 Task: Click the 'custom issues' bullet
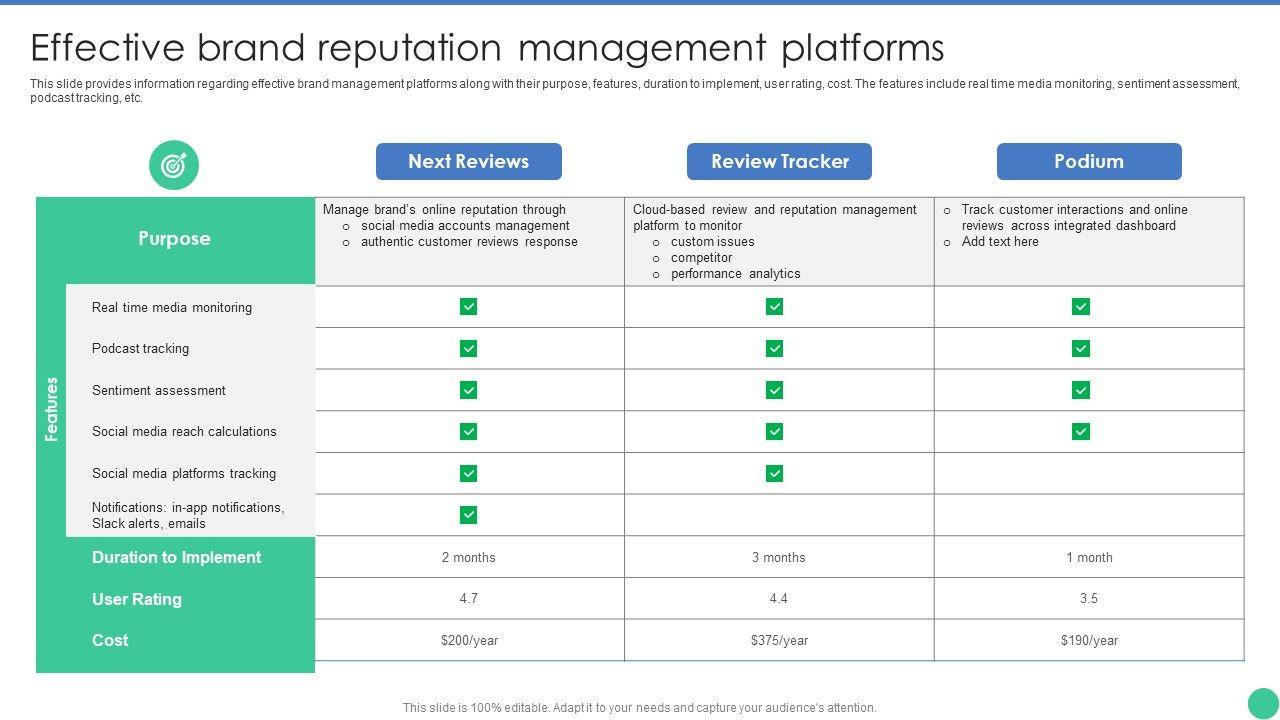point(713,242)
